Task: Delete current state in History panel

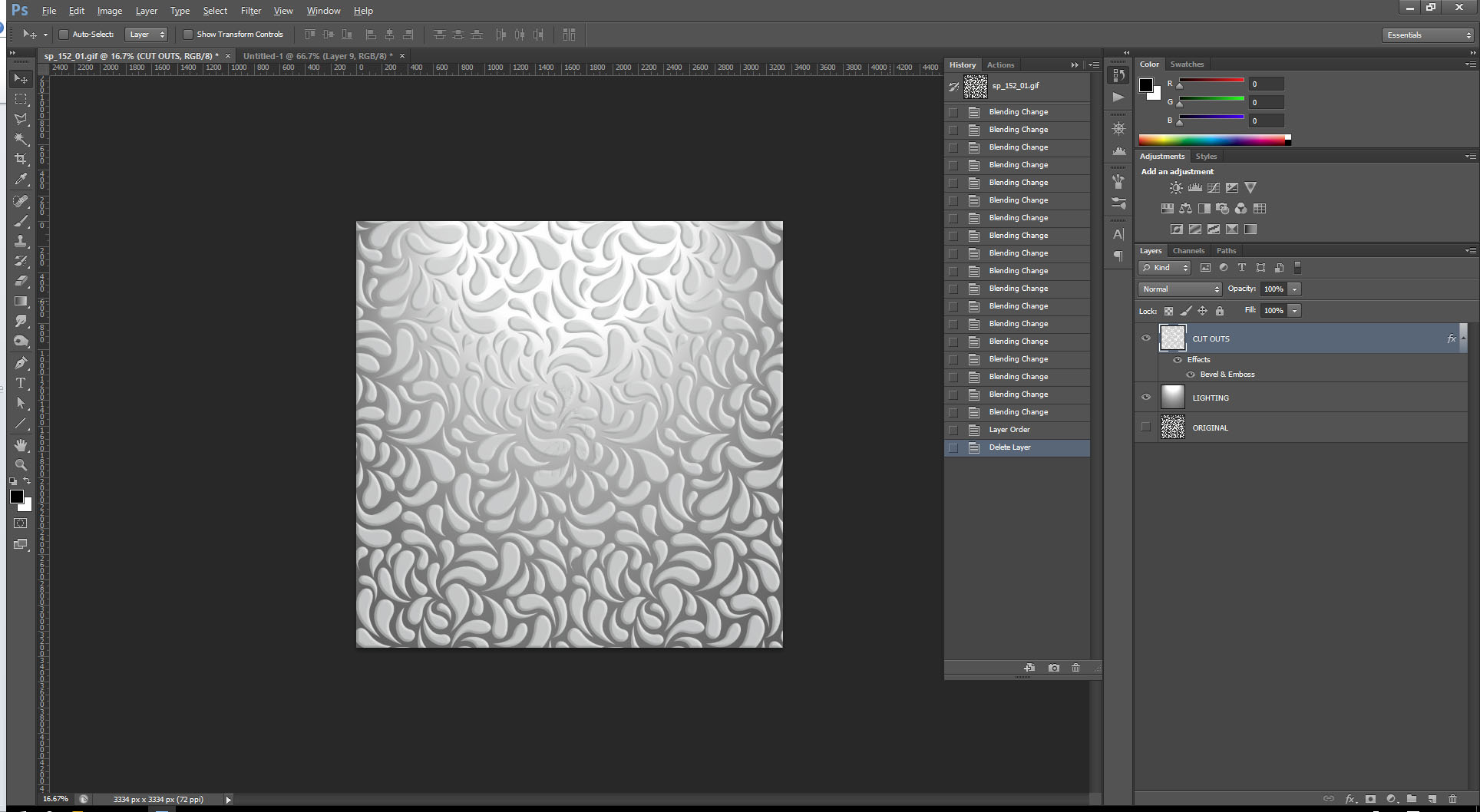Action: pyautogui.click(x=1075, y=668)
